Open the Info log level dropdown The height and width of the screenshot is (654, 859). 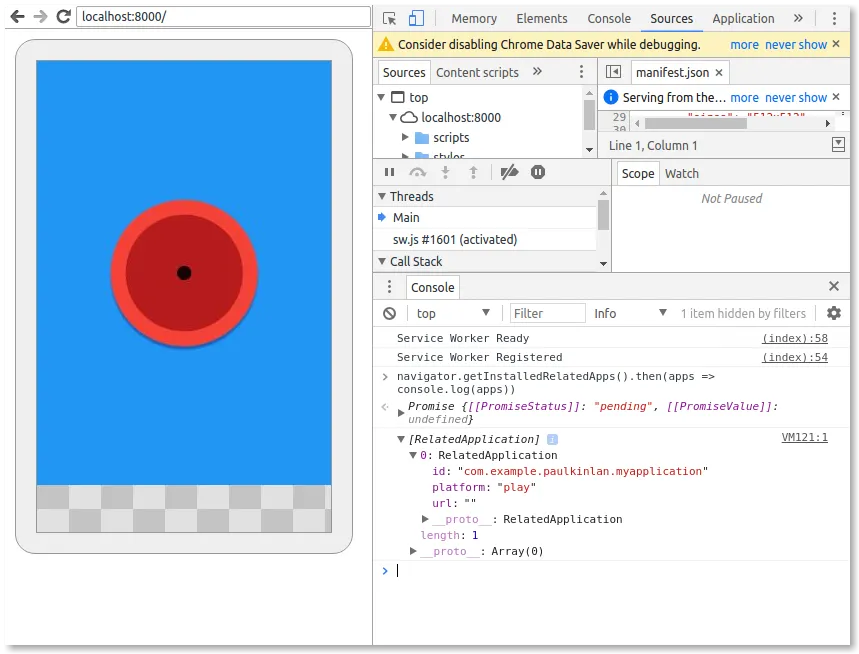point(630,313)
